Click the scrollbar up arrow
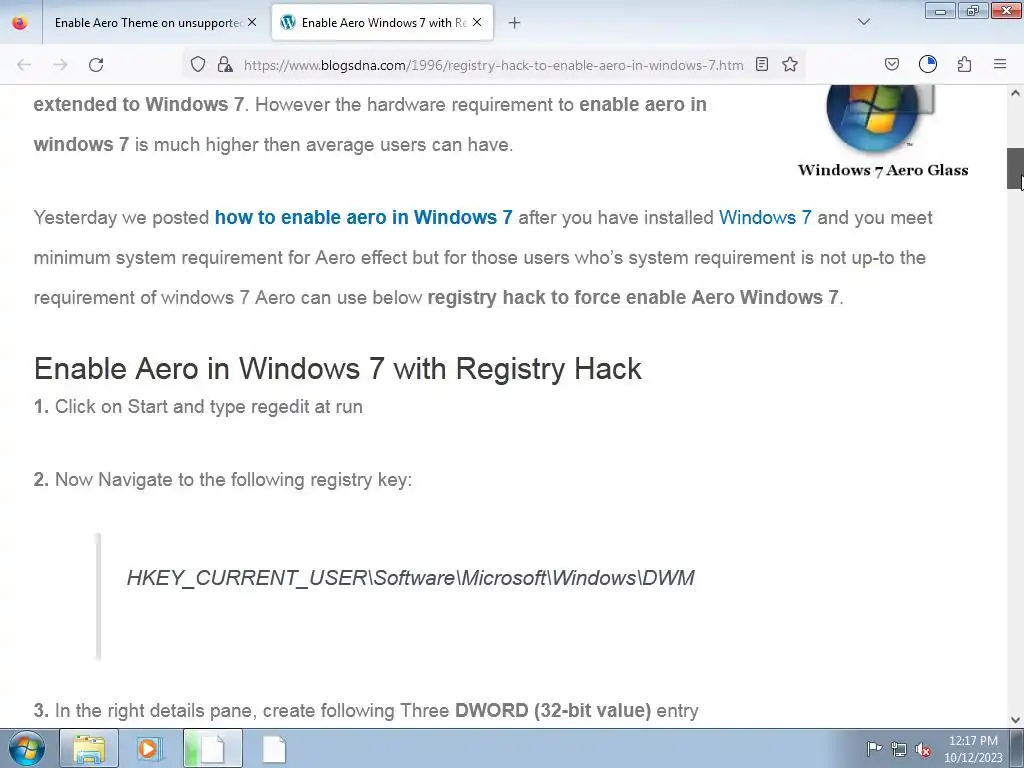1024x768 pixels. (x=1015, y=93)
